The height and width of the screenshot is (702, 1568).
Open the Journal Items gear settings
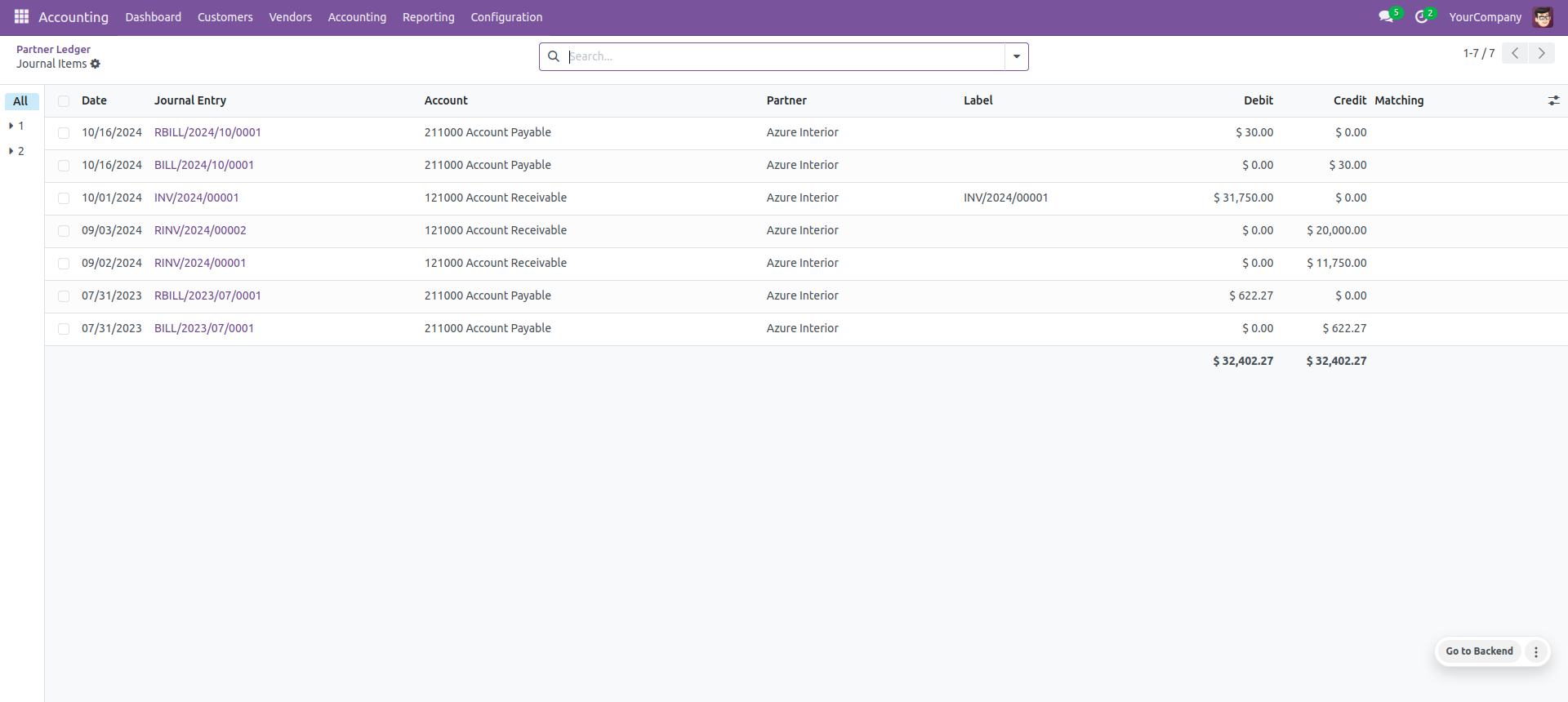[x=96, y=64]
